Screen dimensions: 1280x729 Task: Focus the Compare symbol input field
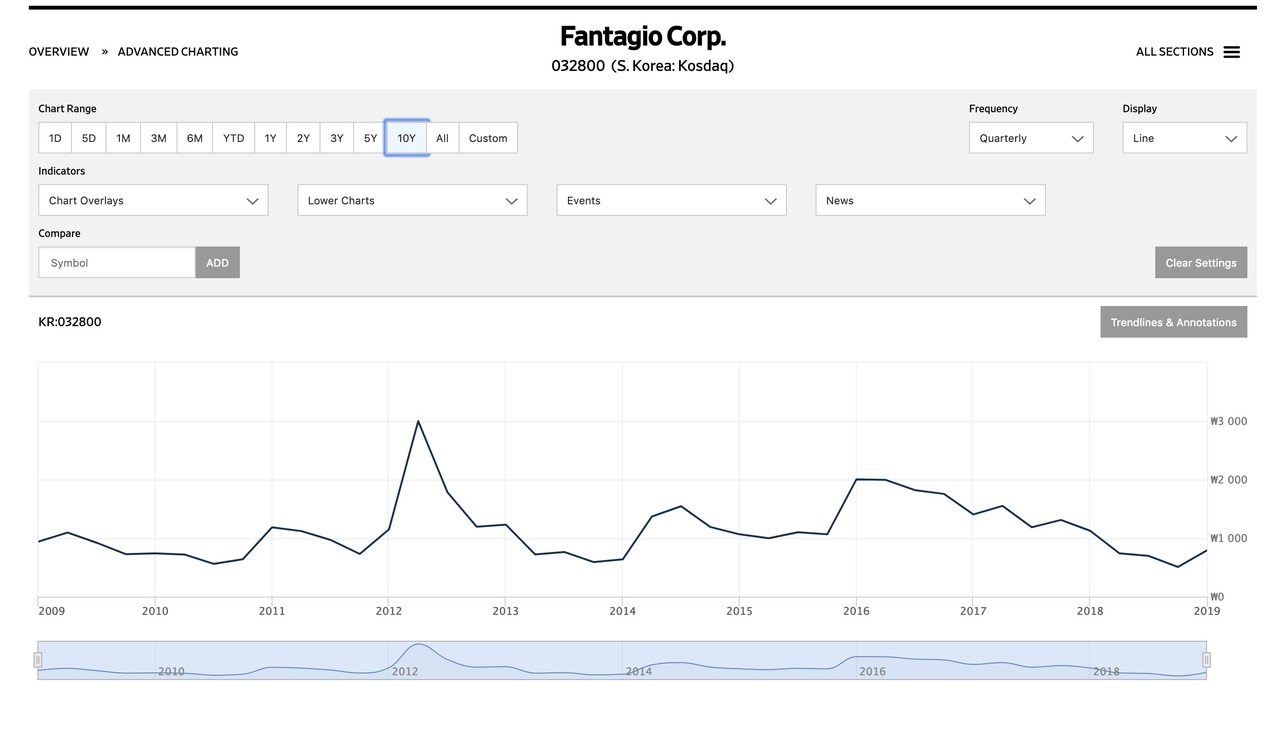point(117,263)
